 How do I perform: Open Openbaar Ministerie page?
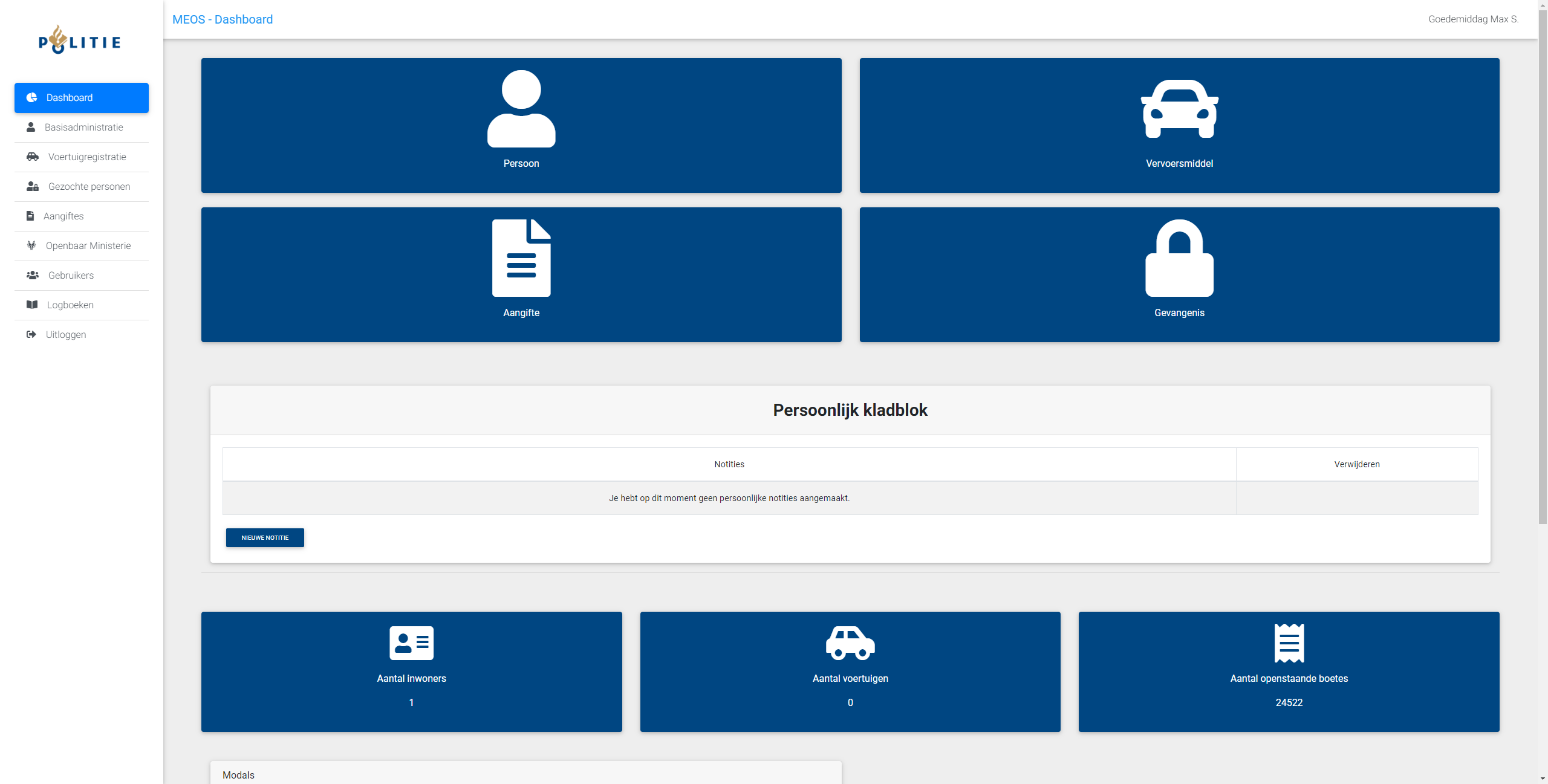[x=88, y=246]
